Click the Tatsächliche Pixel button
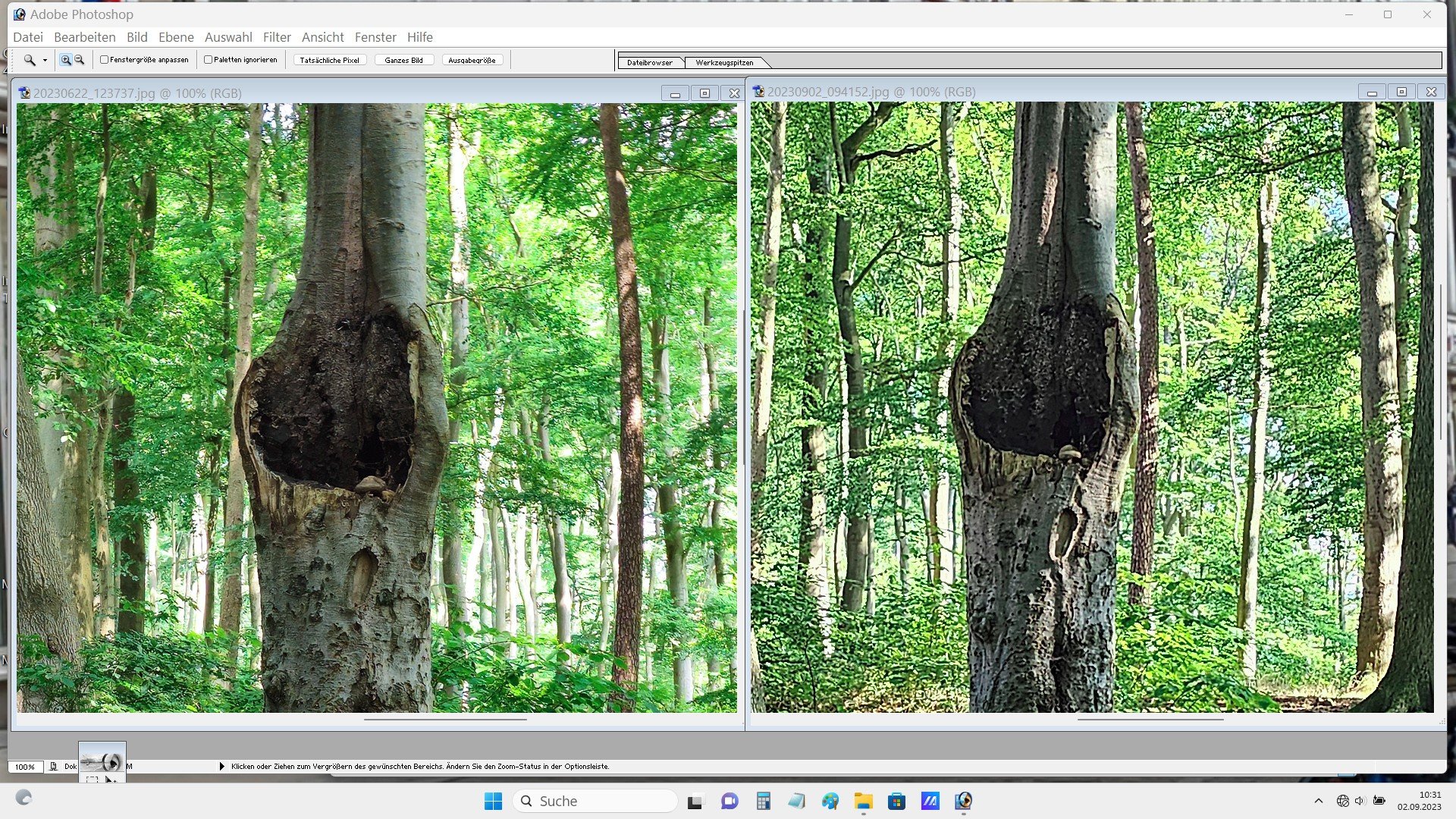The height and width of the screenshot is (819, 1456). tap(329, 60)
